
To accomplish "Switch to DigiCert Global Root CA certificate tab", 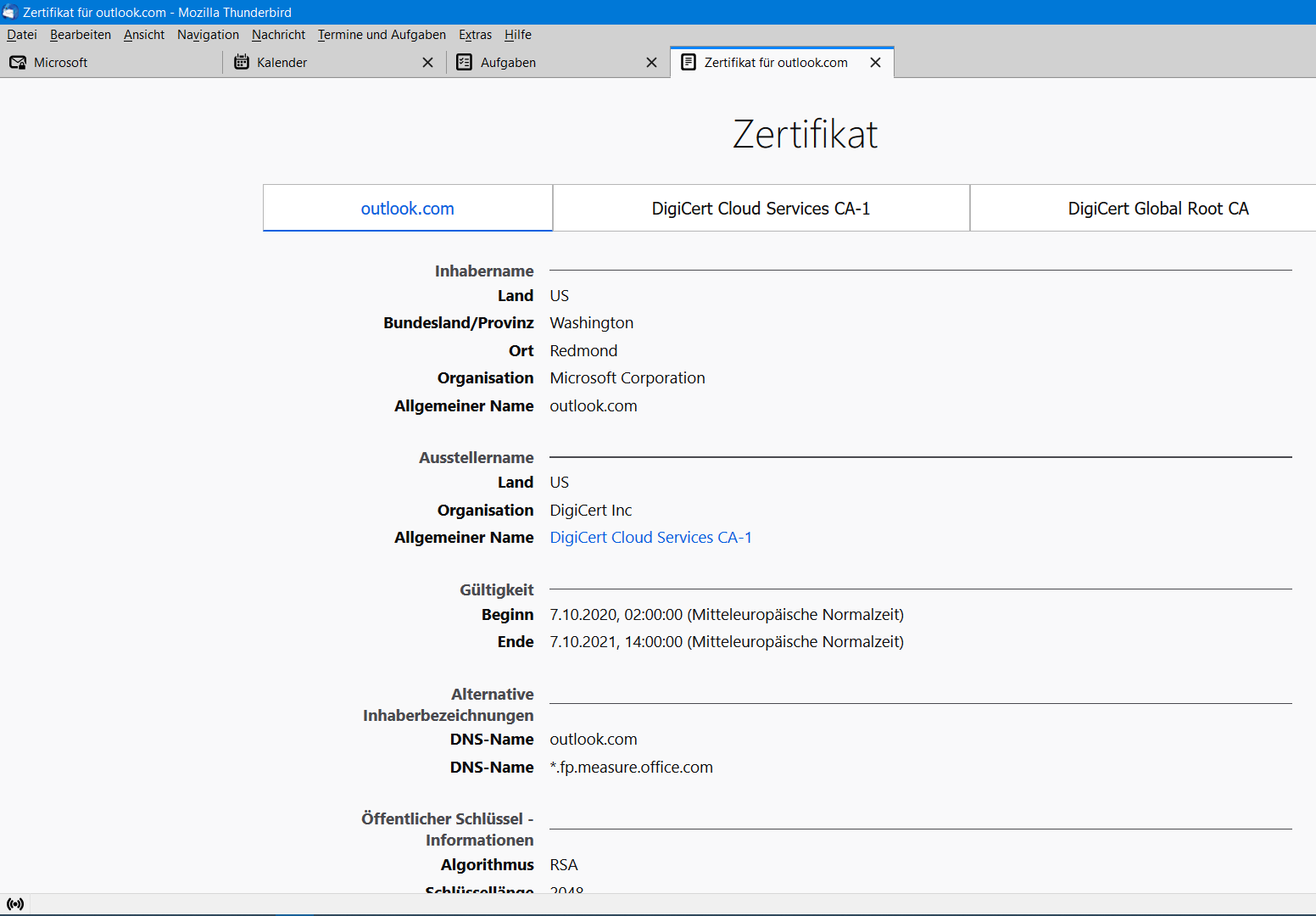I will [1157, 209].
